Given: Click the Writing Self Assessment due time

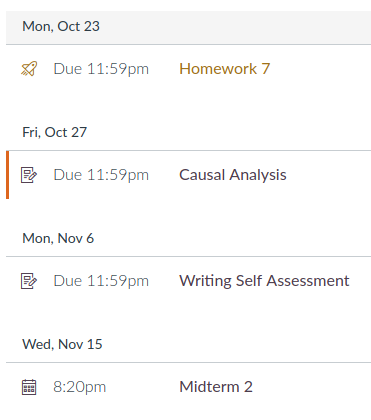Looking at the screenshot, I should click(x=101, y=281).
